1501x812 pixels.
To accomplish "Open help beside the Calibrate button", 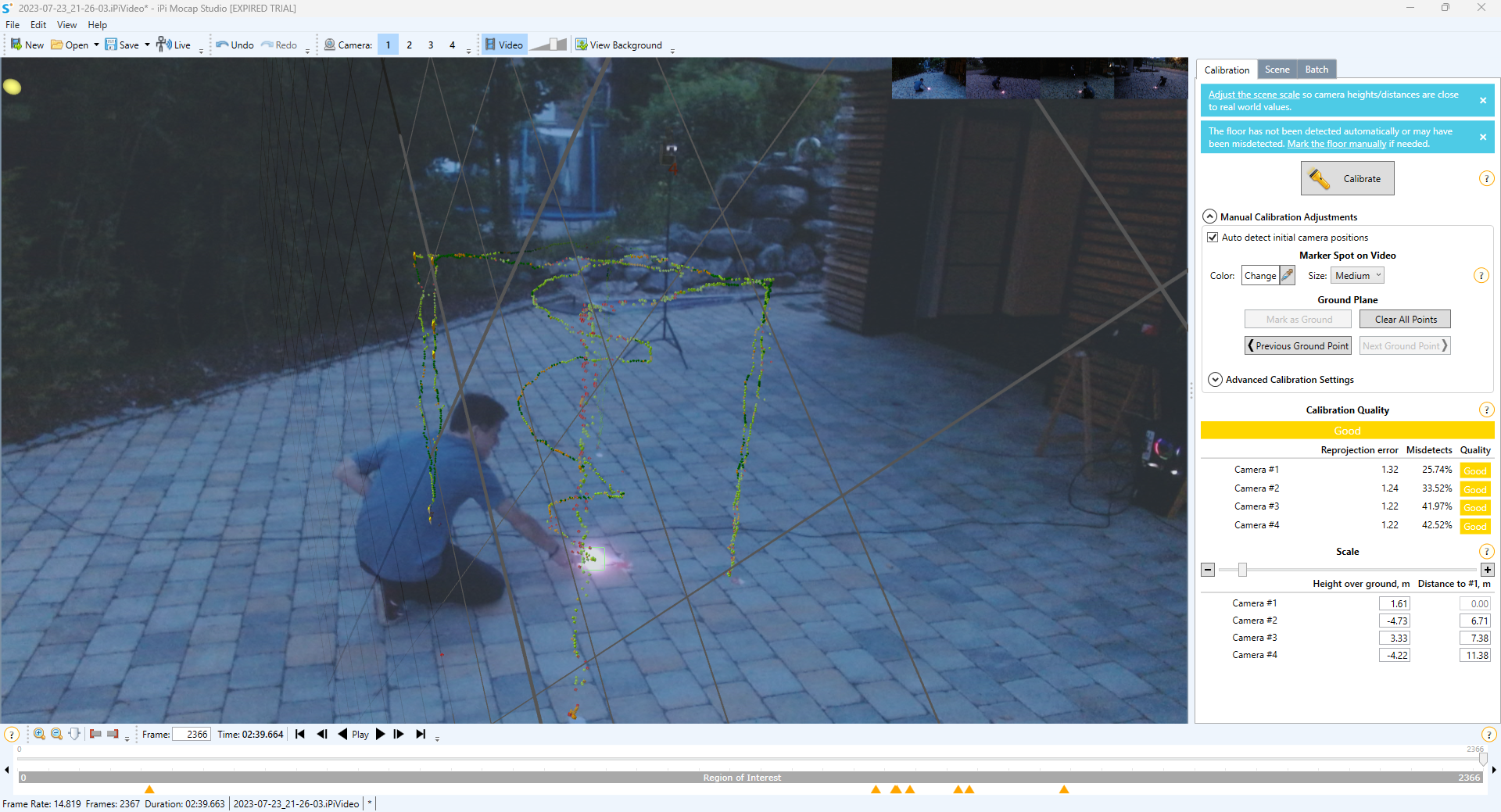I will click(1486, 179).
